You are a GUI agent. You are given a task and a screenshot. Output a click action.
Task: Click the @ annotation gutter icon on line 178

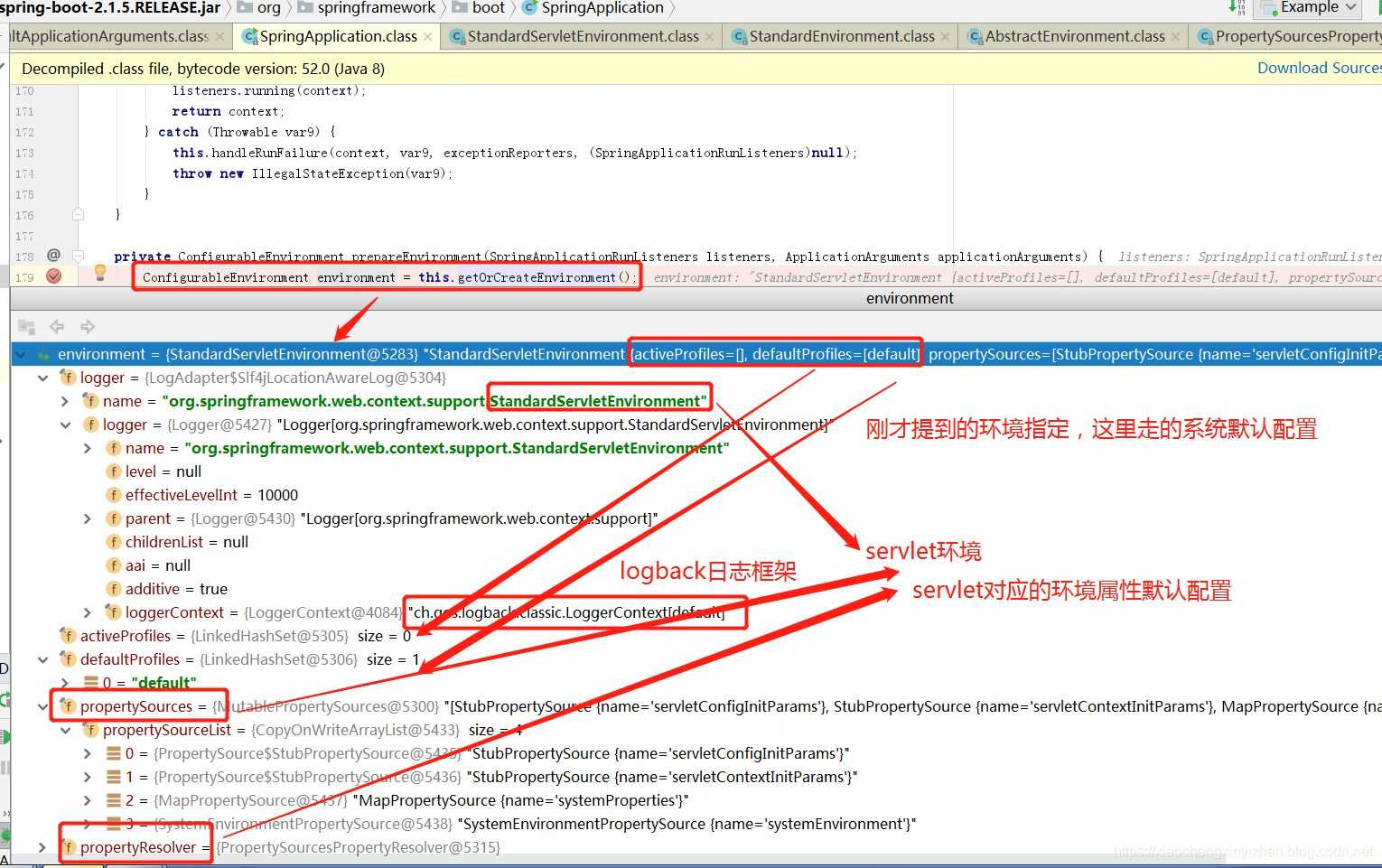[53, 256]
